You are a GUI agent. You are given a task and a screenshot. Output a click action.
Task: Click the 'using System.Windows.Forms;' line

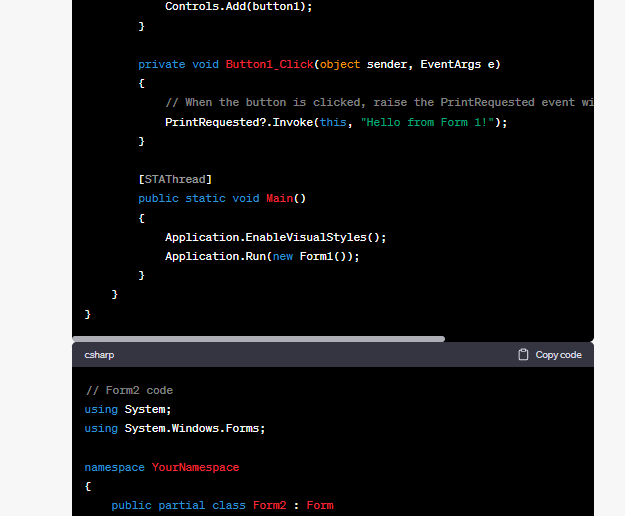coord(175,428)
